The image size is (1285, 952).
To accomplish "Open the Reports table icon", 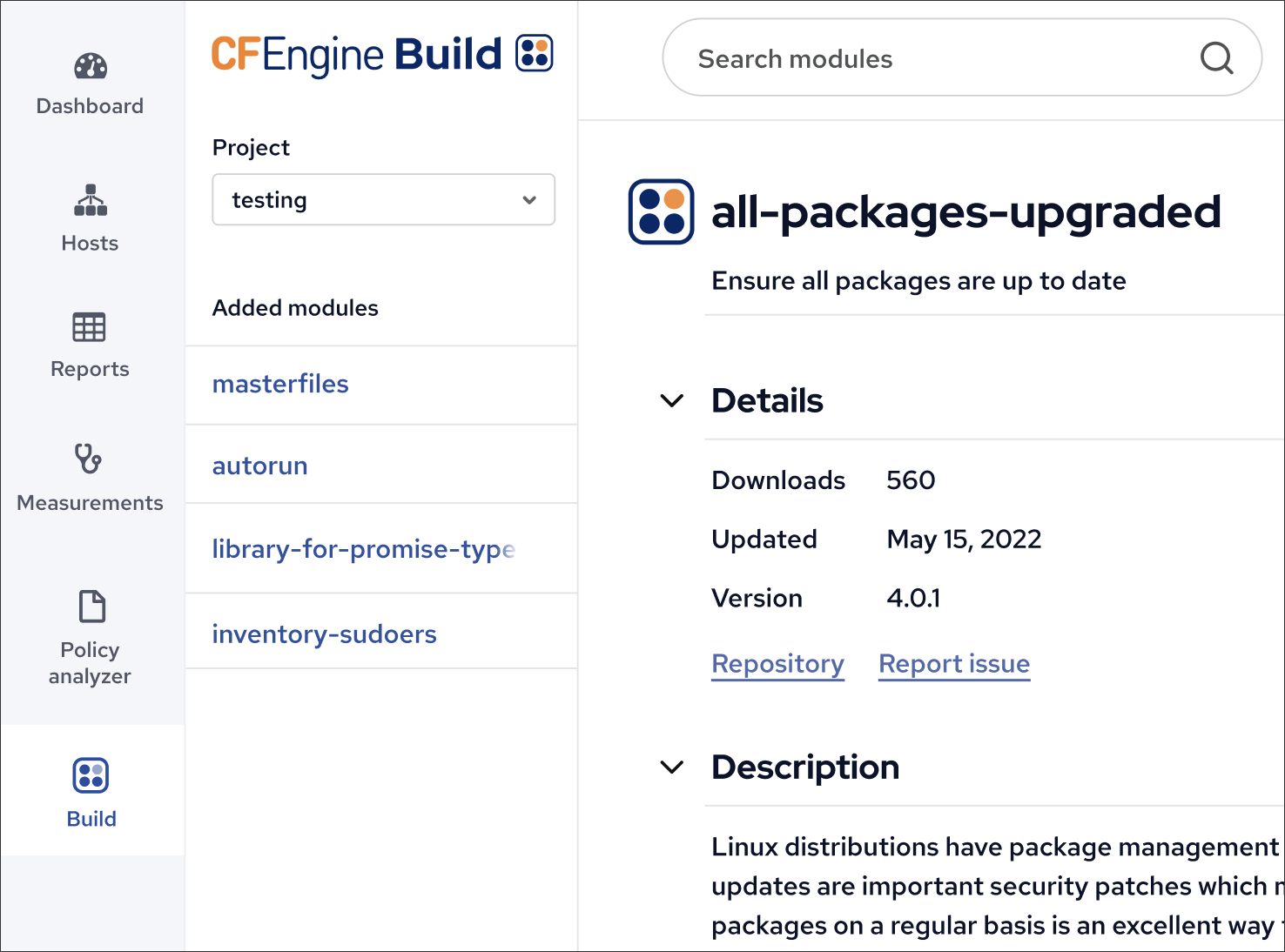I will pos(89,327).
